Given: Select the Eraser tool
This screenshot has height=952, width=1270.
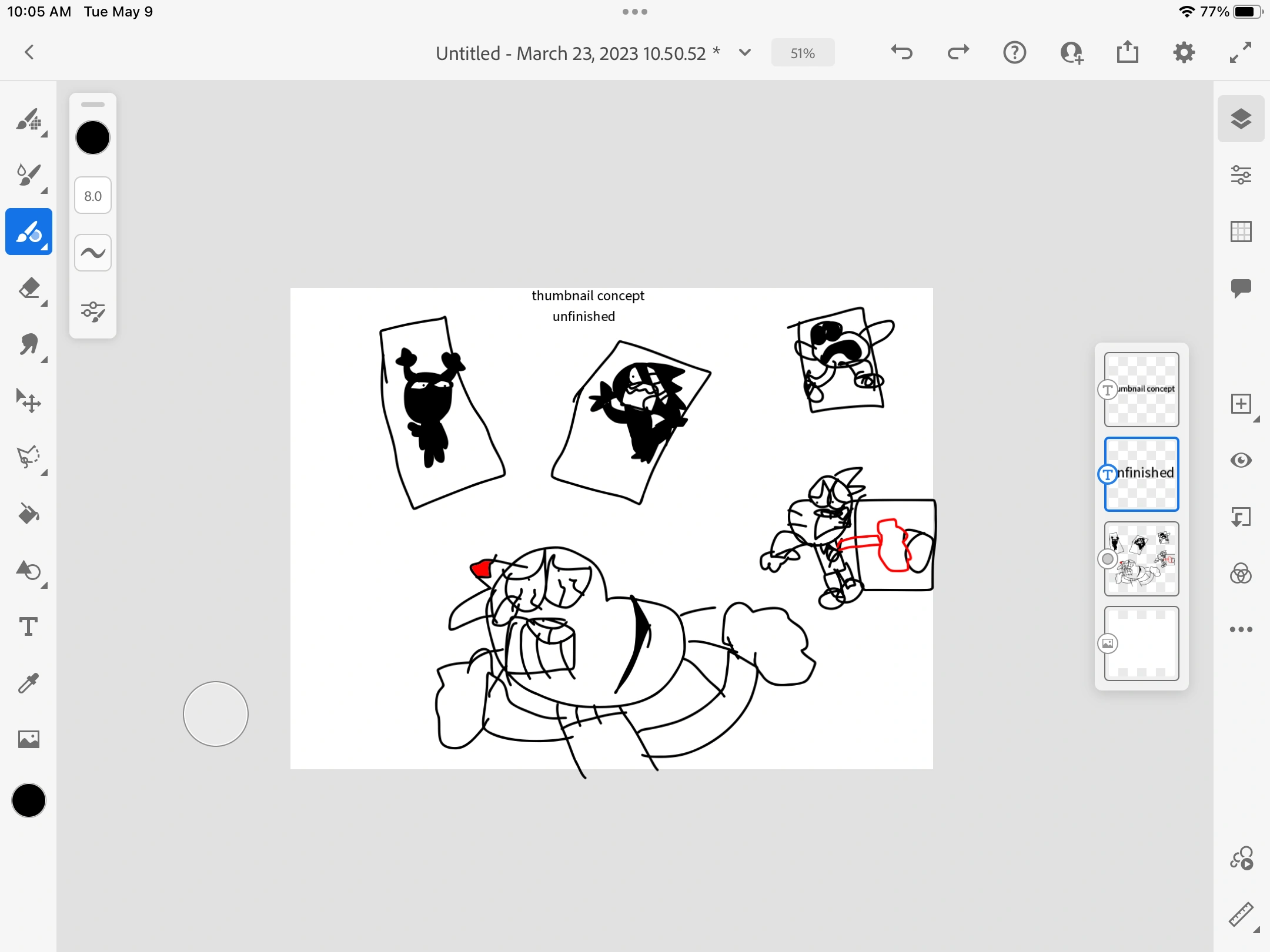Looking at the screenshot, I should [28, 289].
